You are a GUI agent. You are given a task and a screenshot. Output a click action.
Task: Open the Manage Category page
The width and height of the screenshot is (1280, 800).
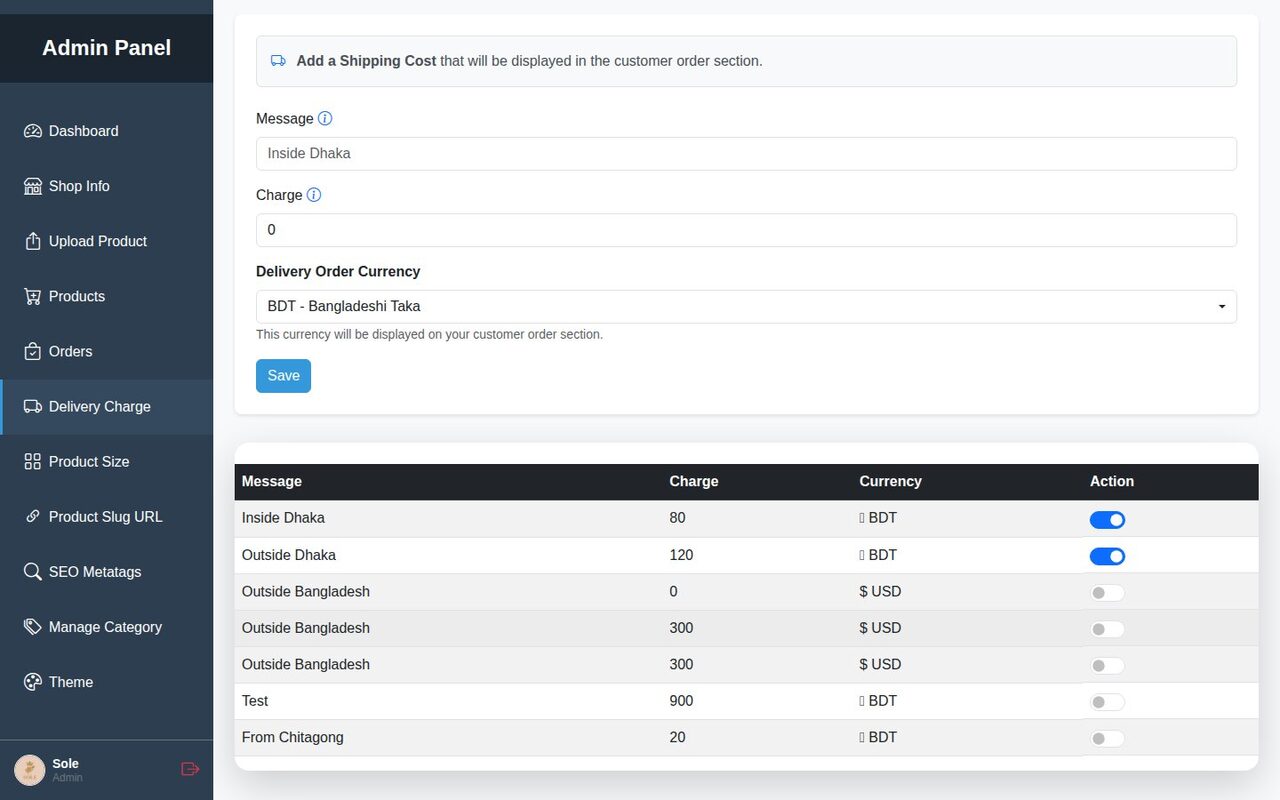coord(106,627)
